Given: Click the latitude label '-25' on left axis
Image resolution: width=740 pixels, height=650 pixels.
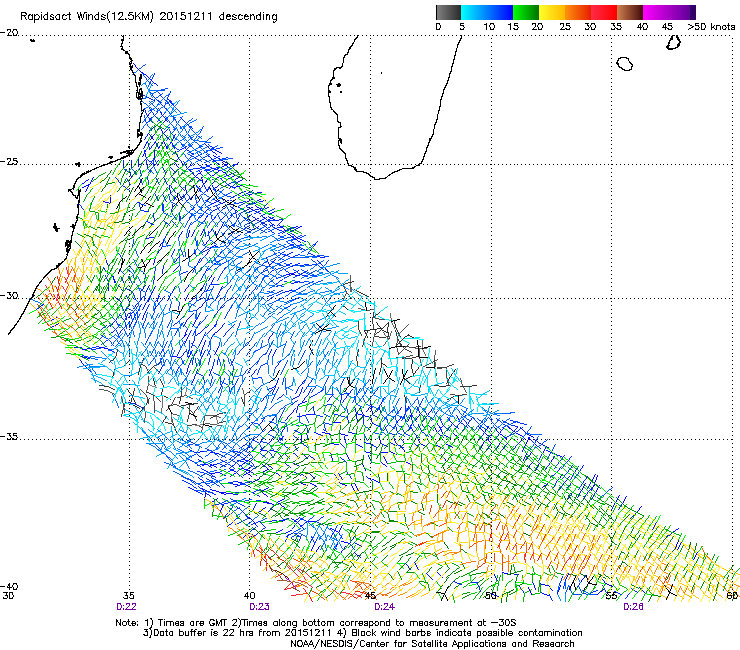Looking at the screenshot, I should (9, 162).
